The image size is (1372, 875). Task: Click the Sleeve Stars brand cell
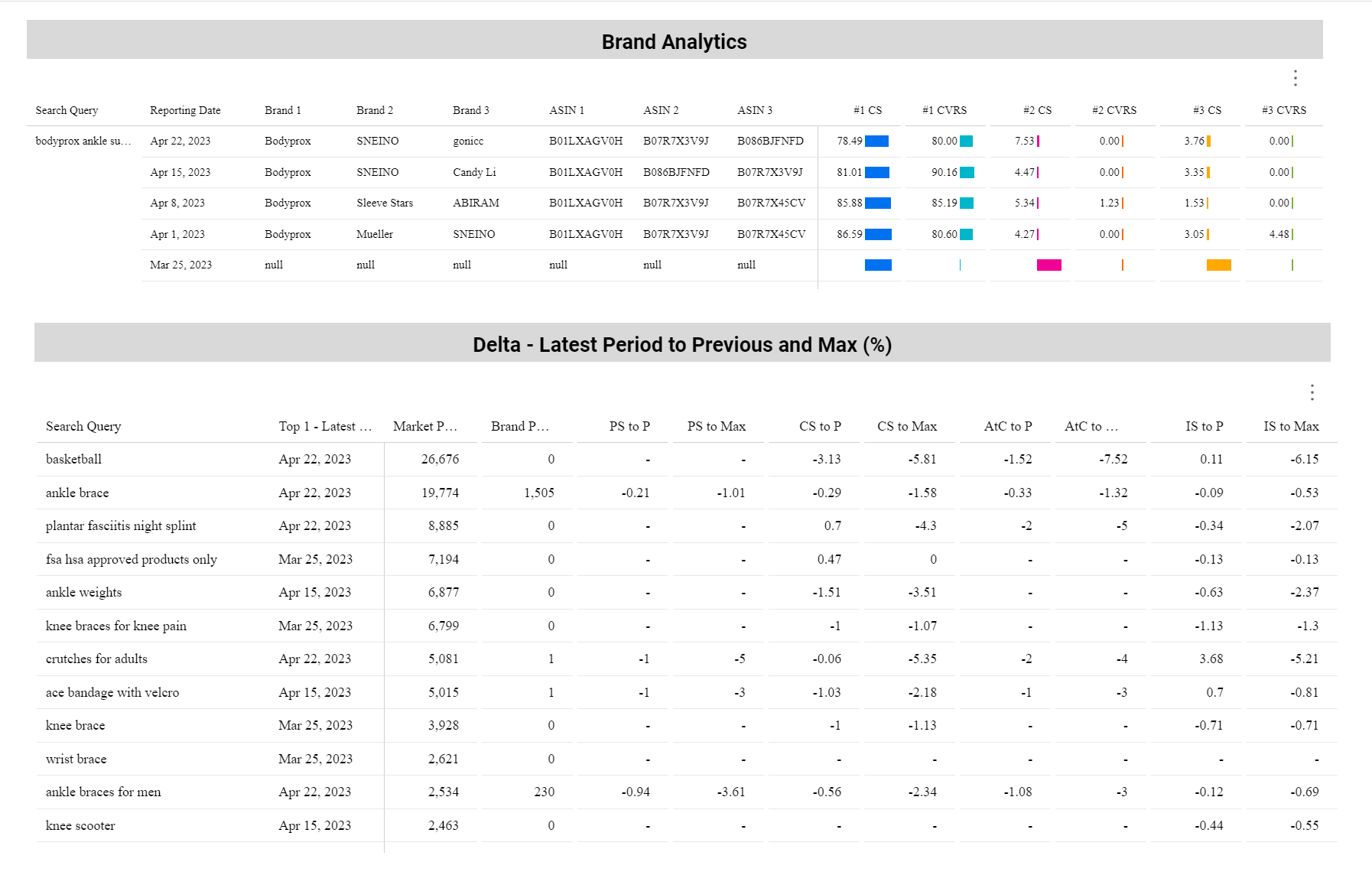385,203
